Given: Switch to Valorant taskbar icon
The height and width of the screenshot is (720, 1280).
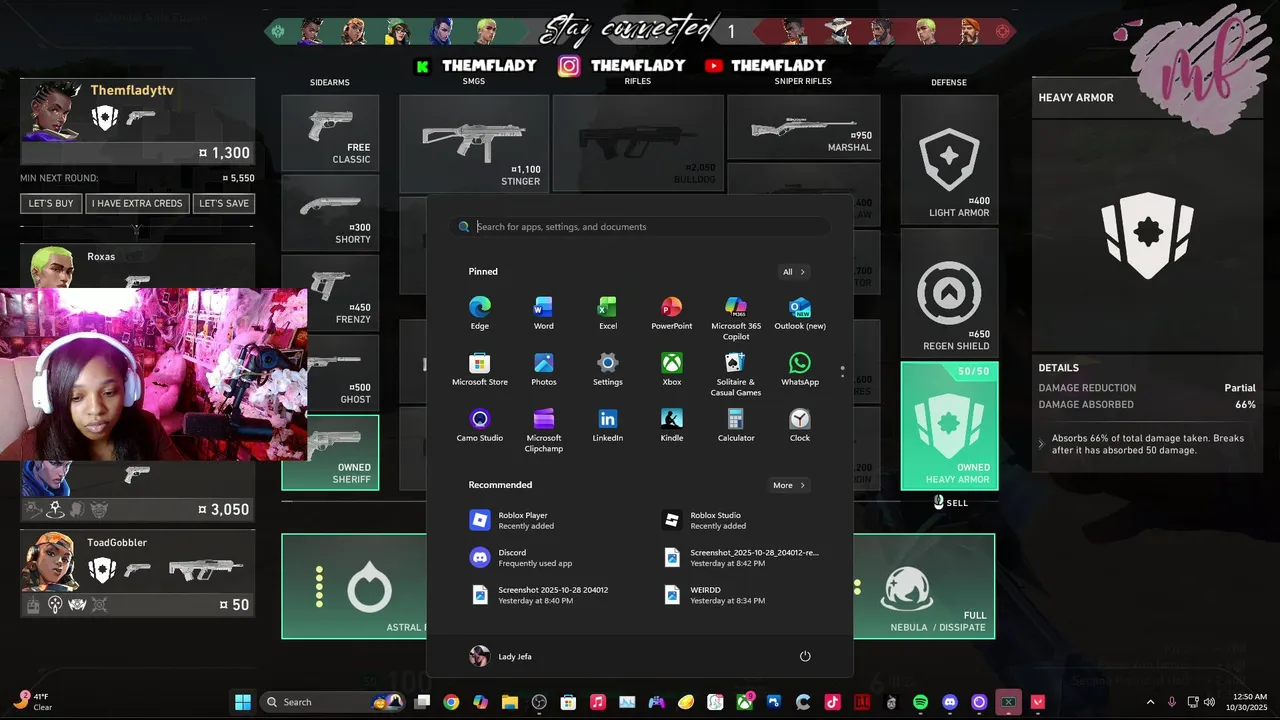Looking at the screenshot, I should [x=1037, y=702].
